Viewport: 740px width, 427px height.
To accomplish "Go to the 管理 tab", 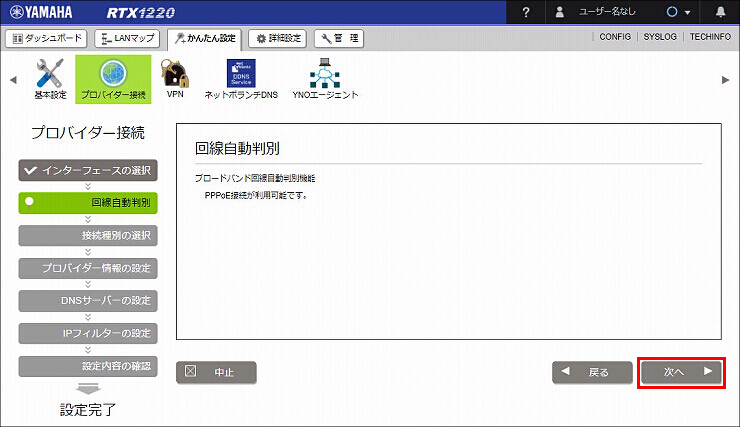I will pos(339,38).
